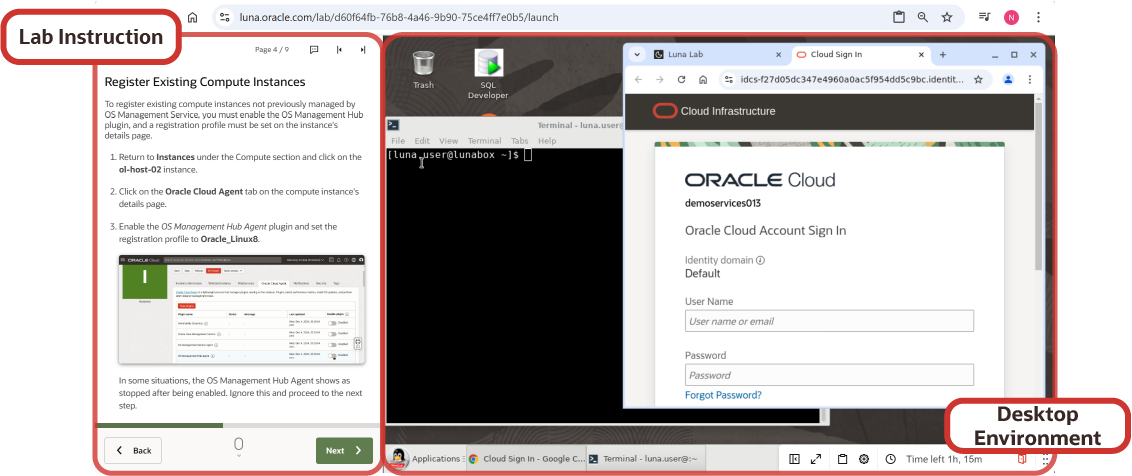Click the green lab progress bar
This screenshot has height=476, width=1132.
[x=160, y=425]
